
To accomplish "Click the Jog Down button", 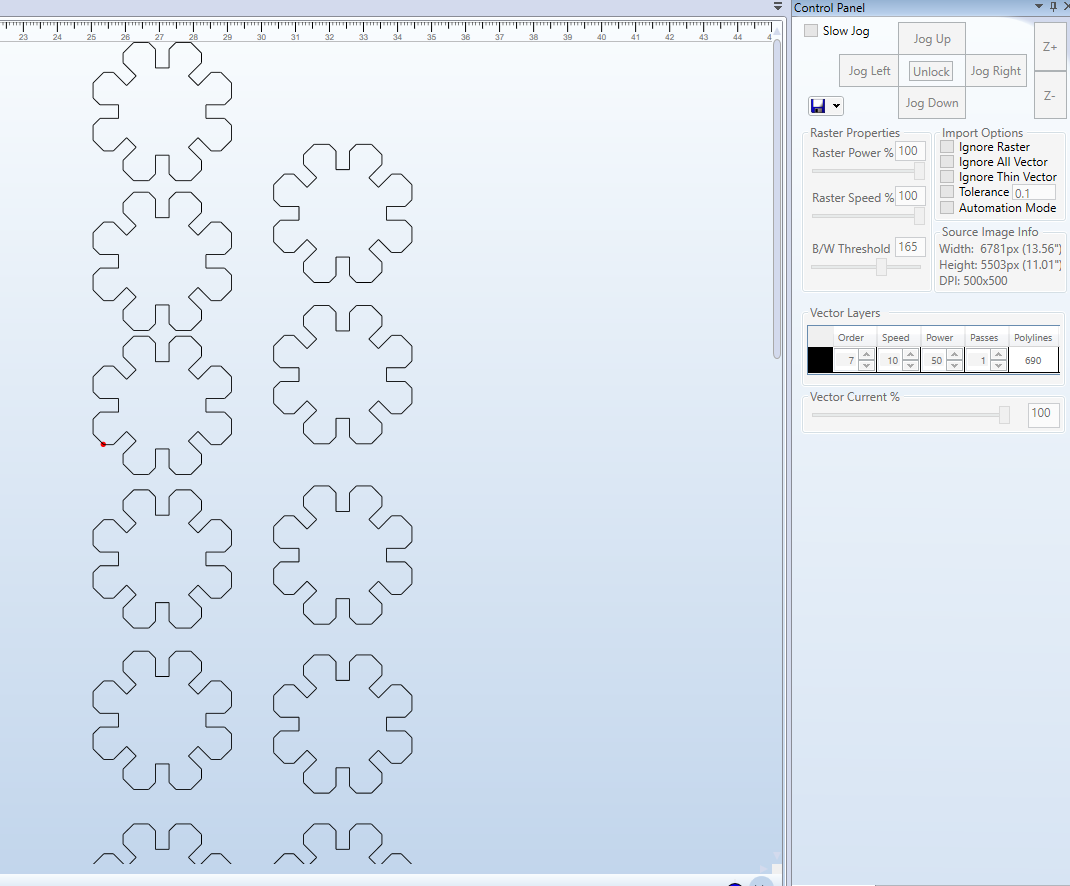I will (x=931, y=103).
